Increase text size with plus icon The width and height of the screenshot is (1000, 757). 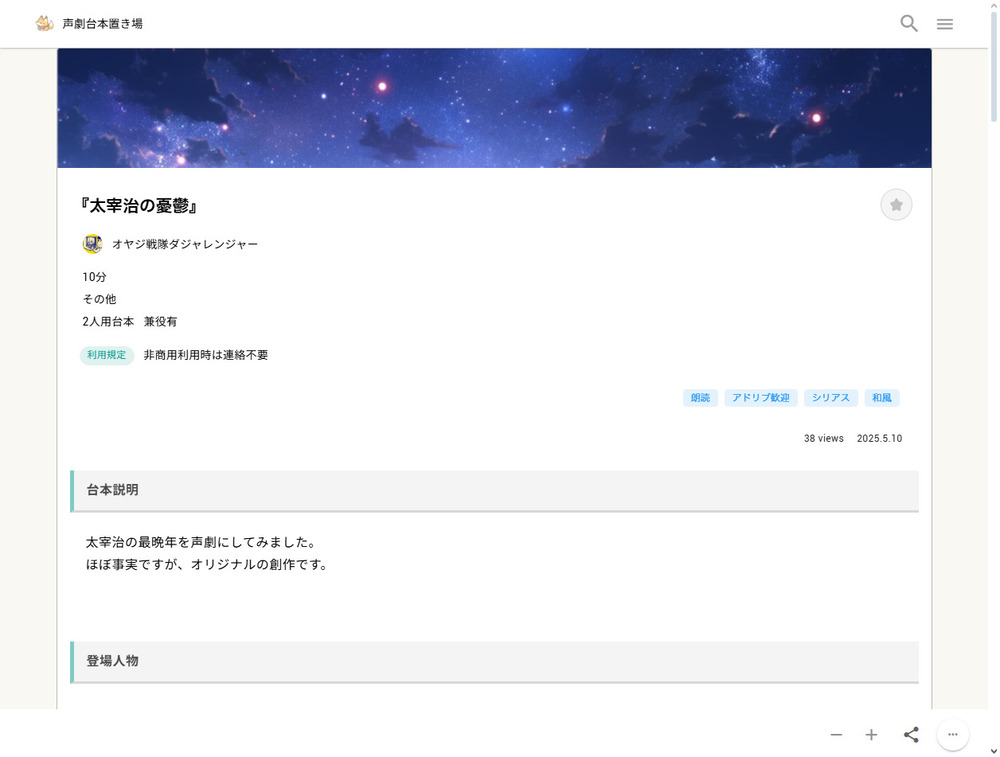coord(871,735)
